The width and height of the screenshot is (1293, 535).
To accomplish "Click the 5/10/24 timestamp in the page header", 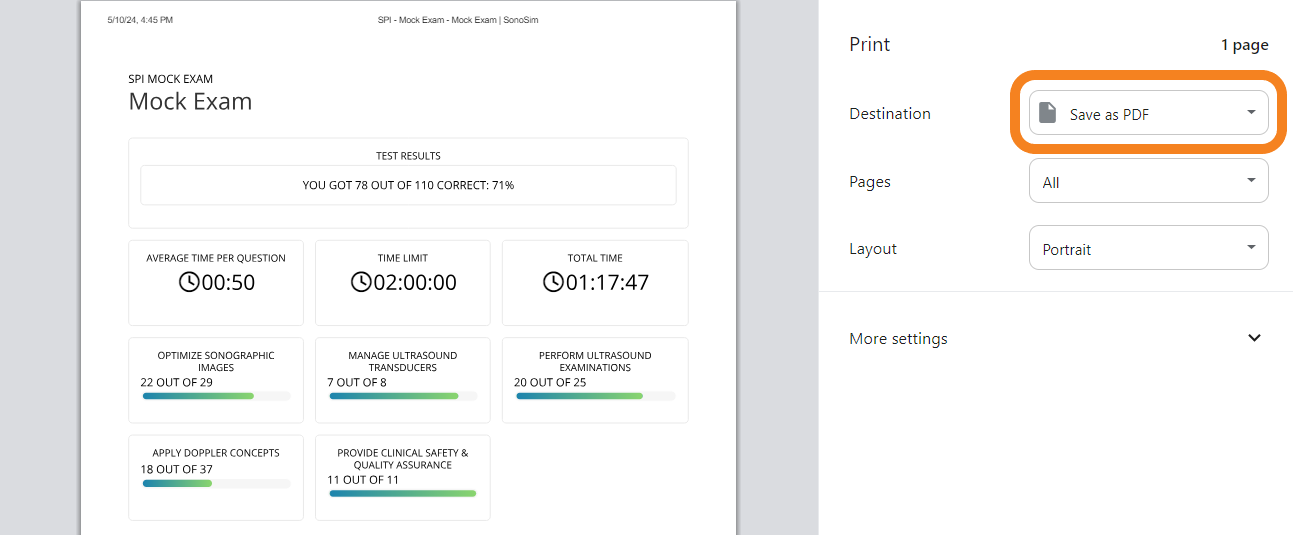I will [139, 20].
